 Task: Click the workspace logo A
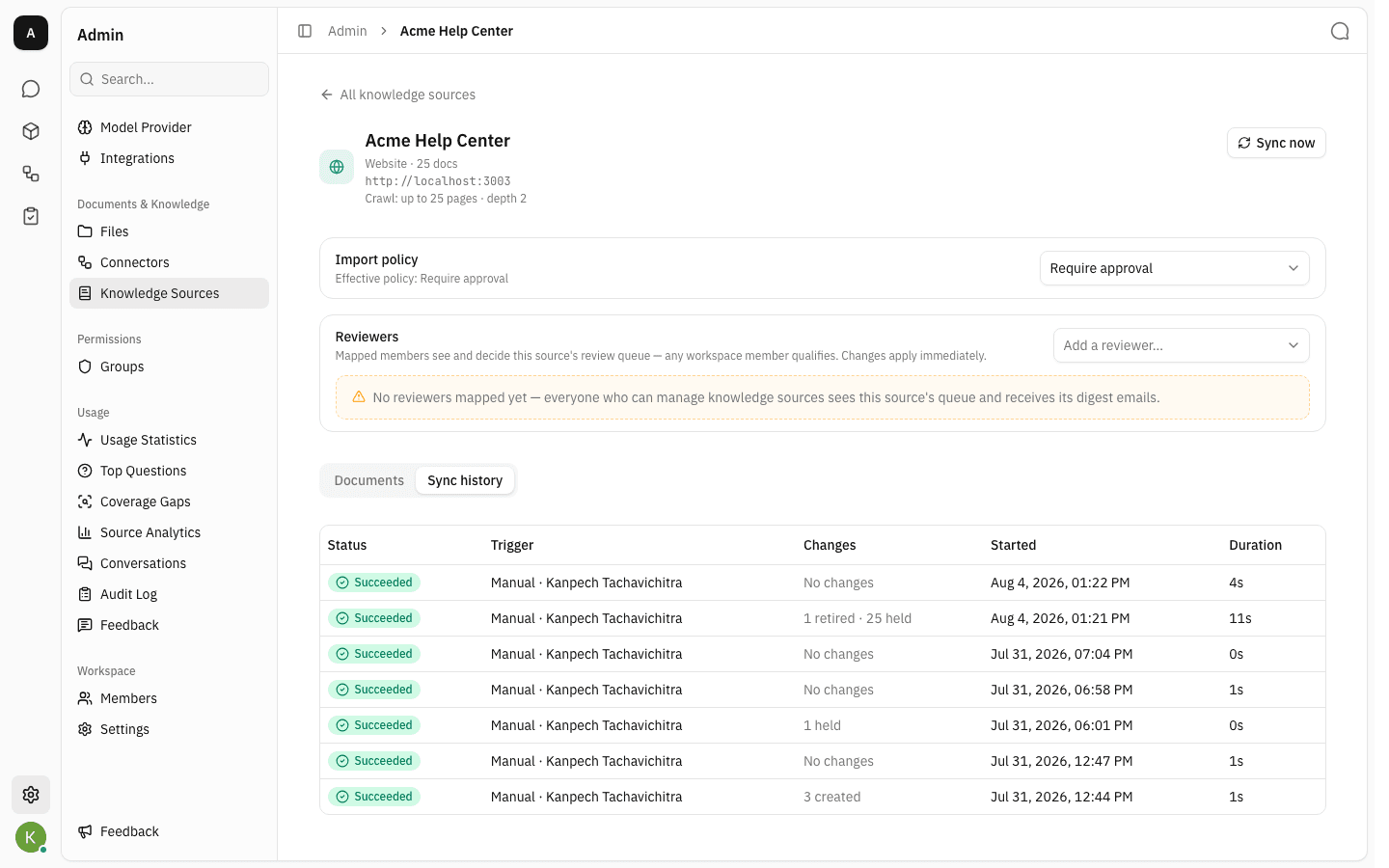coord(31,33)
